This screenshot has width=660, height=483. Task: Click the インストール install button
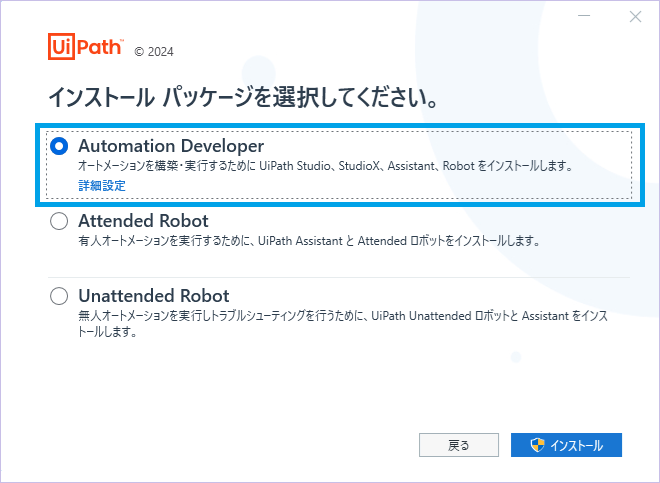click(x=566, y=445)
